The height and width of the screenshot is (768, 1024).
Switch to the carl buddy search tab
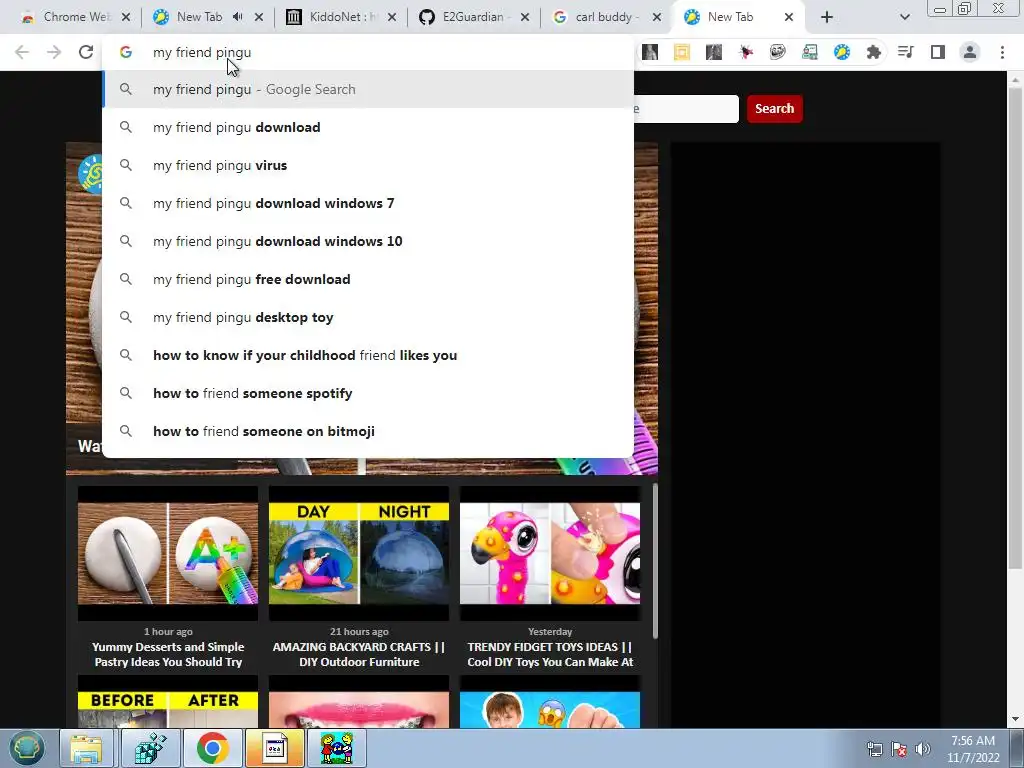tap(604, 17)
